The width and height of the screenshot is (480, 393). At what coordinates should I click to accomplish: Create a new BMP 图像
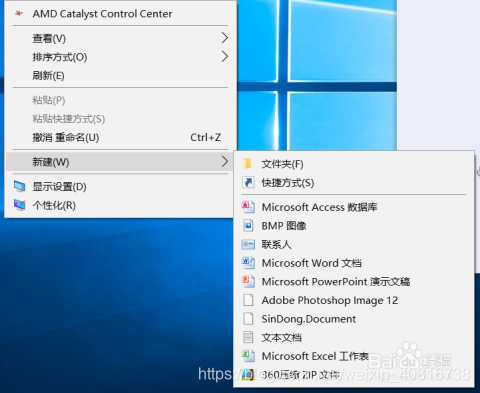pyautogui.click(x=354, y=226)
